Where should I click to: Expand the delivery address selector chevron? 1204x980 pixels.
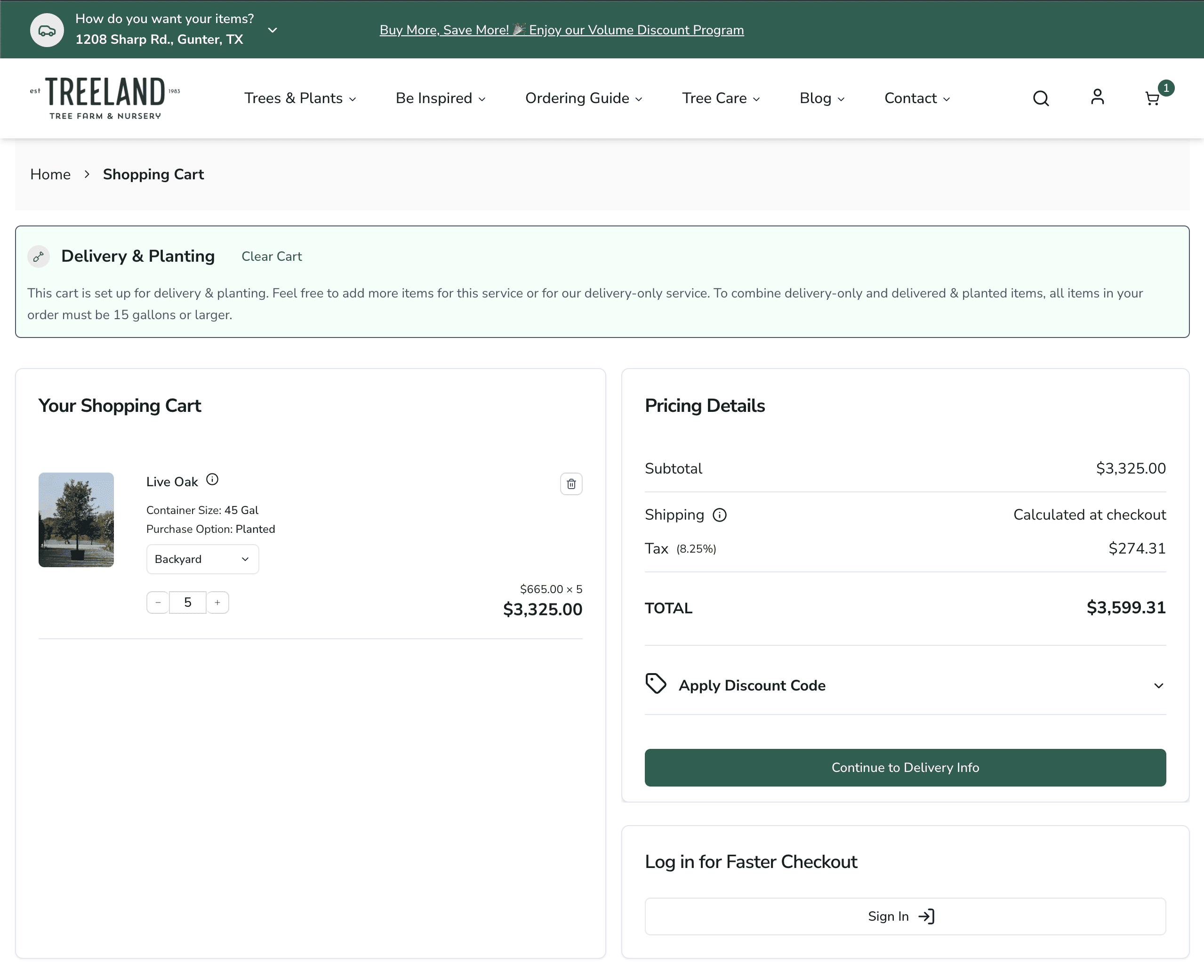[273, 30]
